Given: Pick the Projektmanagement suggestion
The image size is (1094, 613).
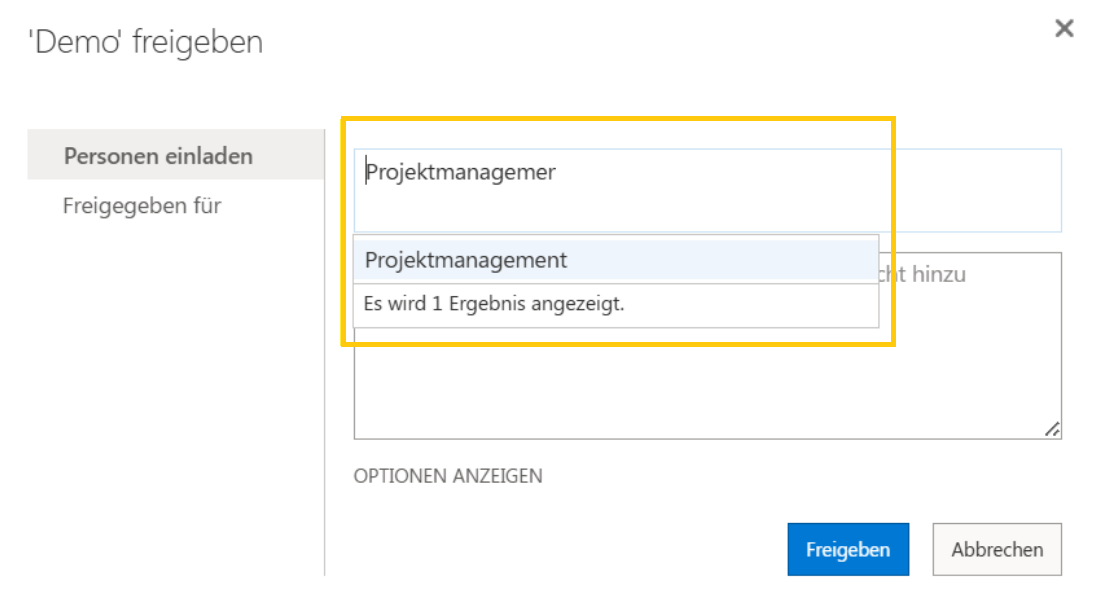Looking at the screenshot, I should pos(466,261).
